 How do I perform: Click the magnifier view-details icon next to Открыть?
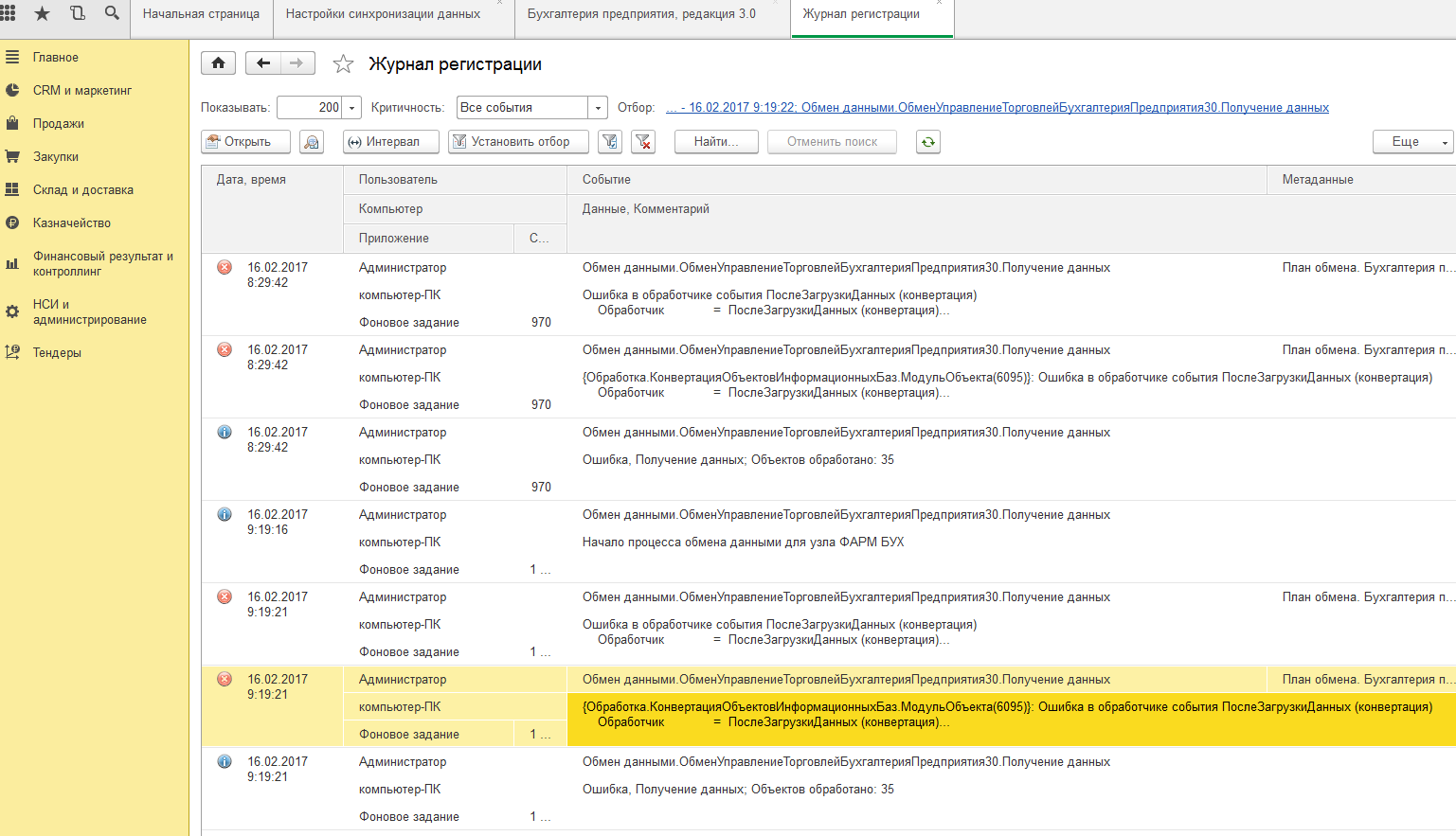(312, 142)
